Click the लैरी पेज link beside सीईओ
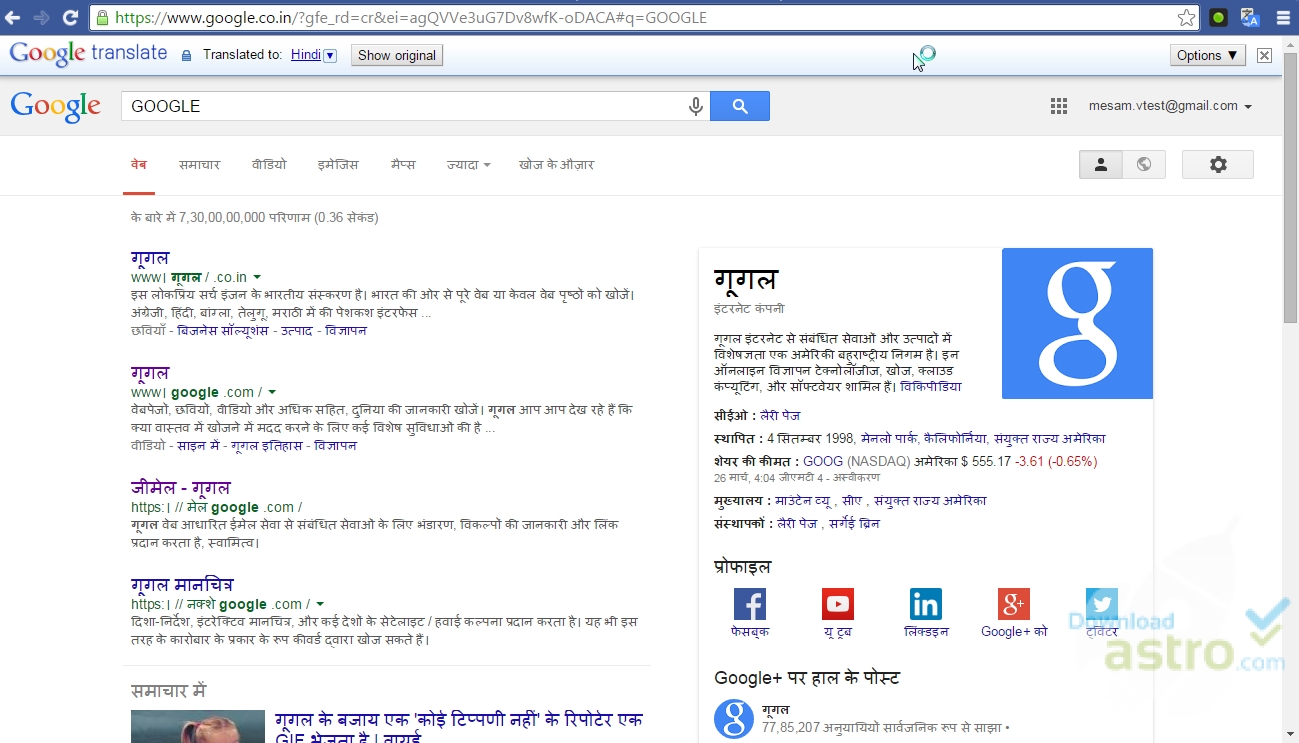1299x743 pixels. 780,416
